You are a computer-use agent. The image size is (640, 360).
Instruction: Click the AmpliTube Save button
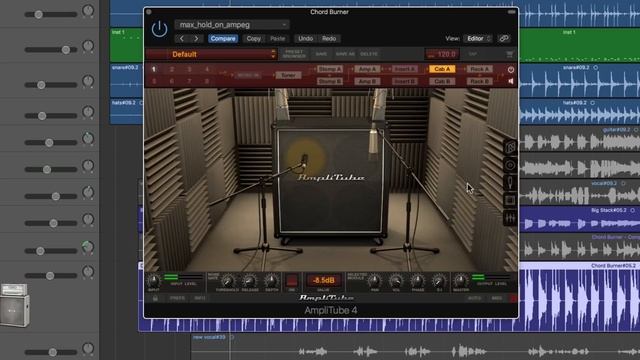(x=321, y=54)
